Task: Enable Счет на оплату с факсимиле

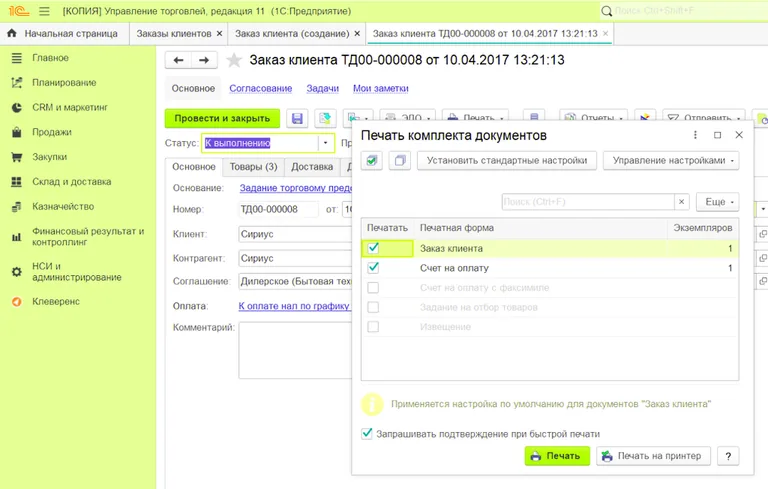Action: [373, 287]
